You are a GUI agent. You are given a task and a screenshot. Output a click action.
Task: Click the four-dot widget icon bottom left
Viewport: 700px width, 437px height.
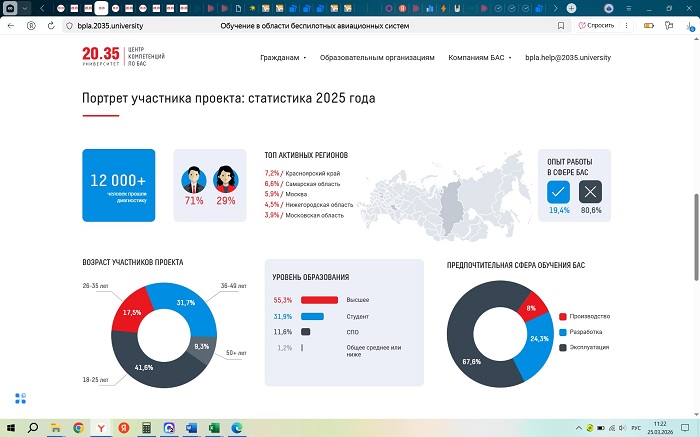coord(20,398)
